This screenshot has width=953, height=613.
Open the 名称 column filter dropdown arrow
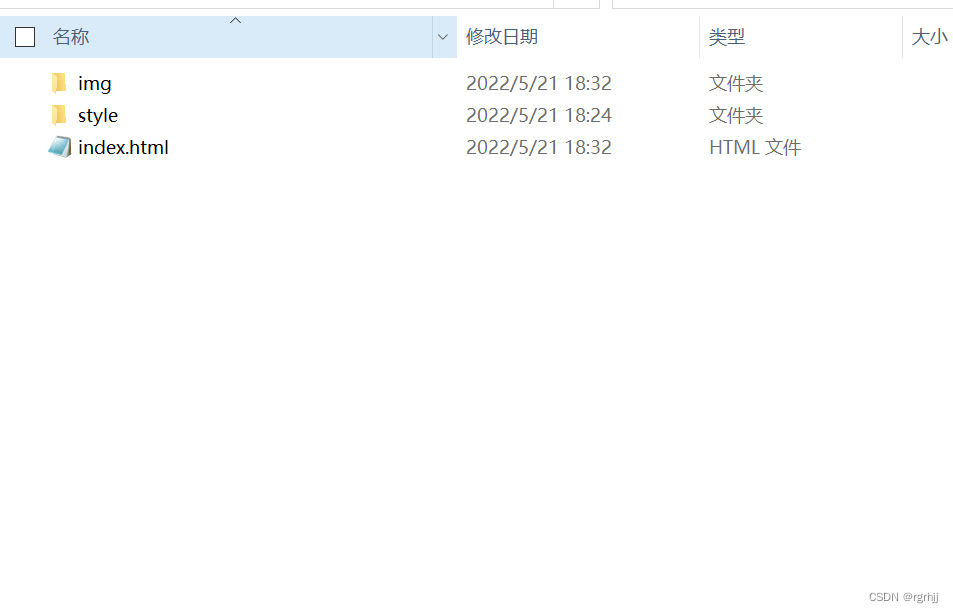click(x=443, y=37)
